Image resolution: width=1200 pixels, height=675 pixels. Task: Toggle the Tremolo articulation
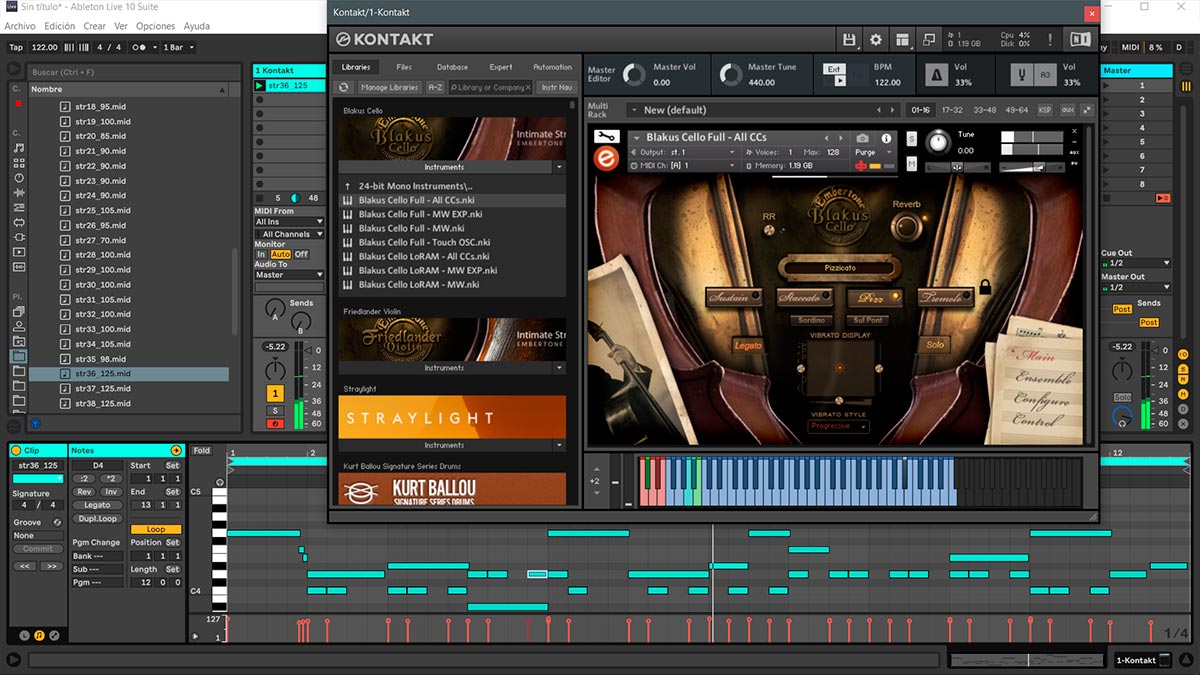click(x=945, y=297)
